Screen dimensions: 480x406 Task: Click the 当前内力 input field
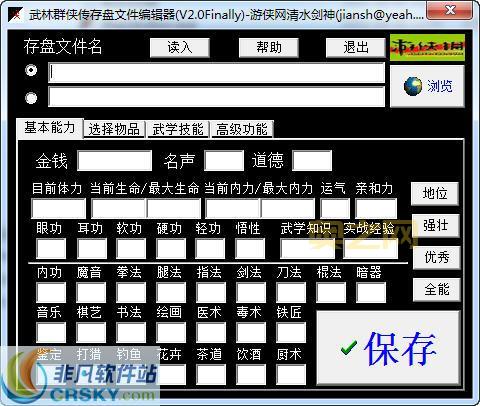[x=233, y=209]
